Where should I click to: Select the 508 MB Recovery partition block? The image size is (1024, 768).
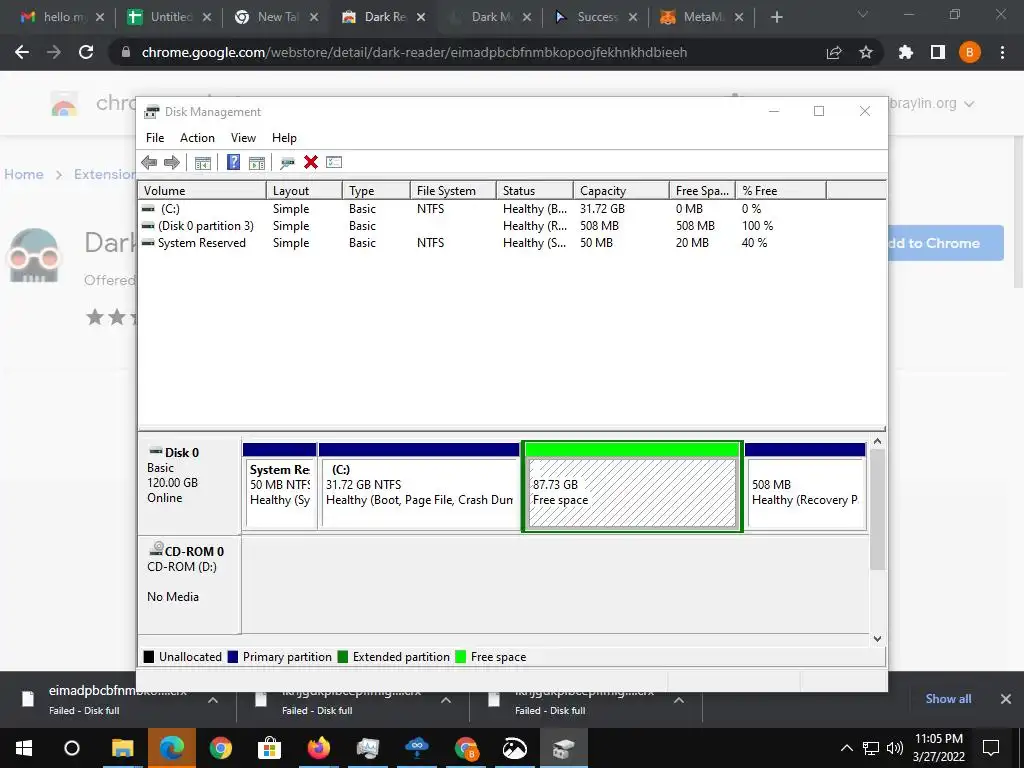click(805, 486)
